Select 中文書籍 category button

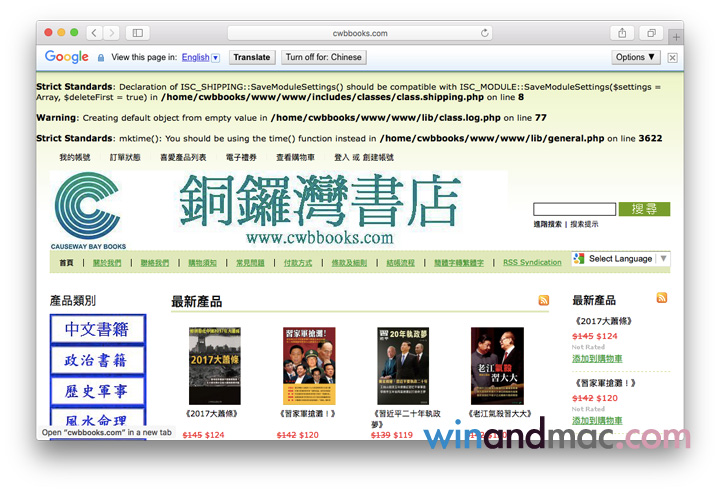tap(98, 329)
